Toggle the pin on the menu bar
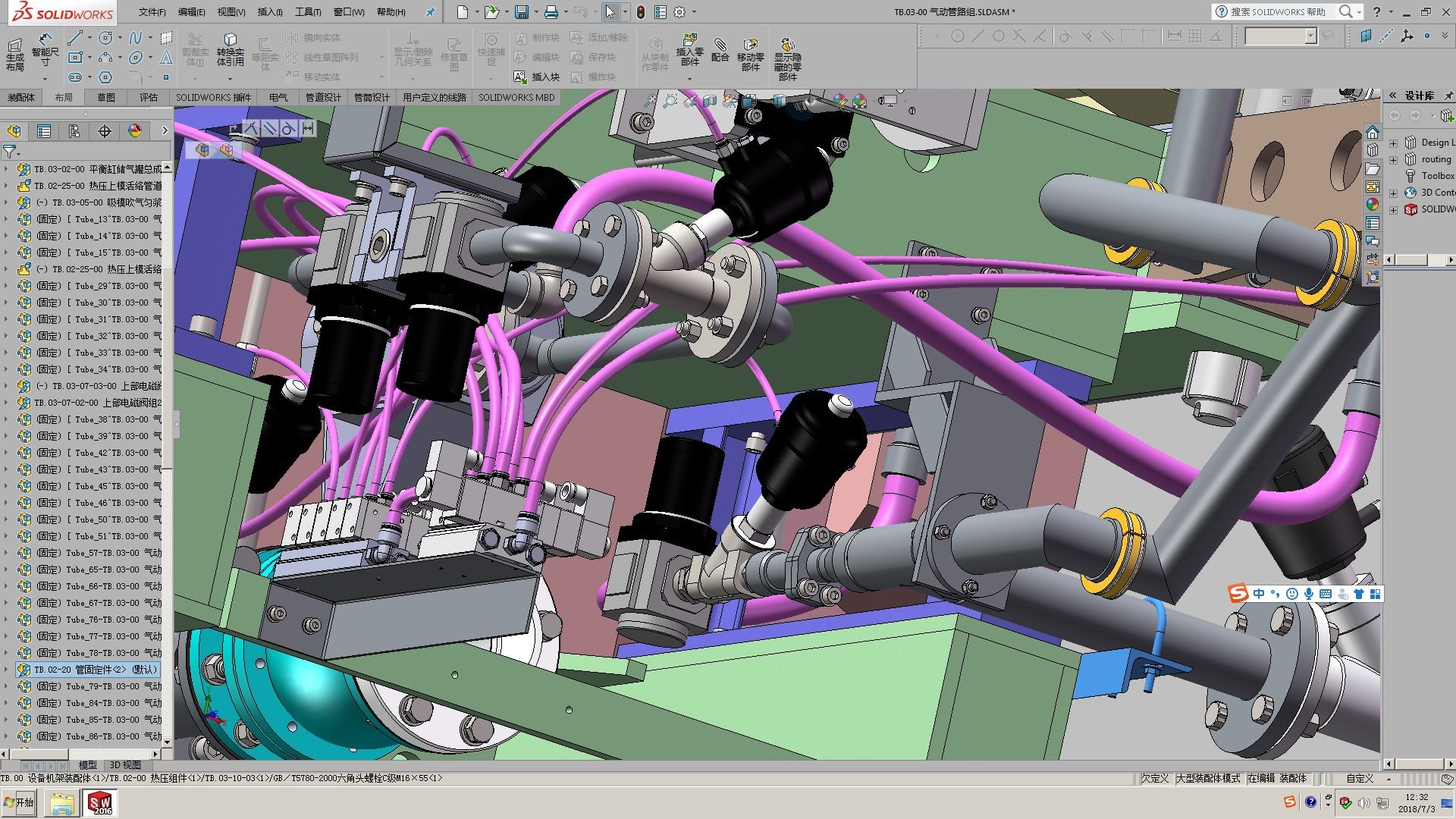This screenshot has width=1456, height=819. [x=430, y=12]
